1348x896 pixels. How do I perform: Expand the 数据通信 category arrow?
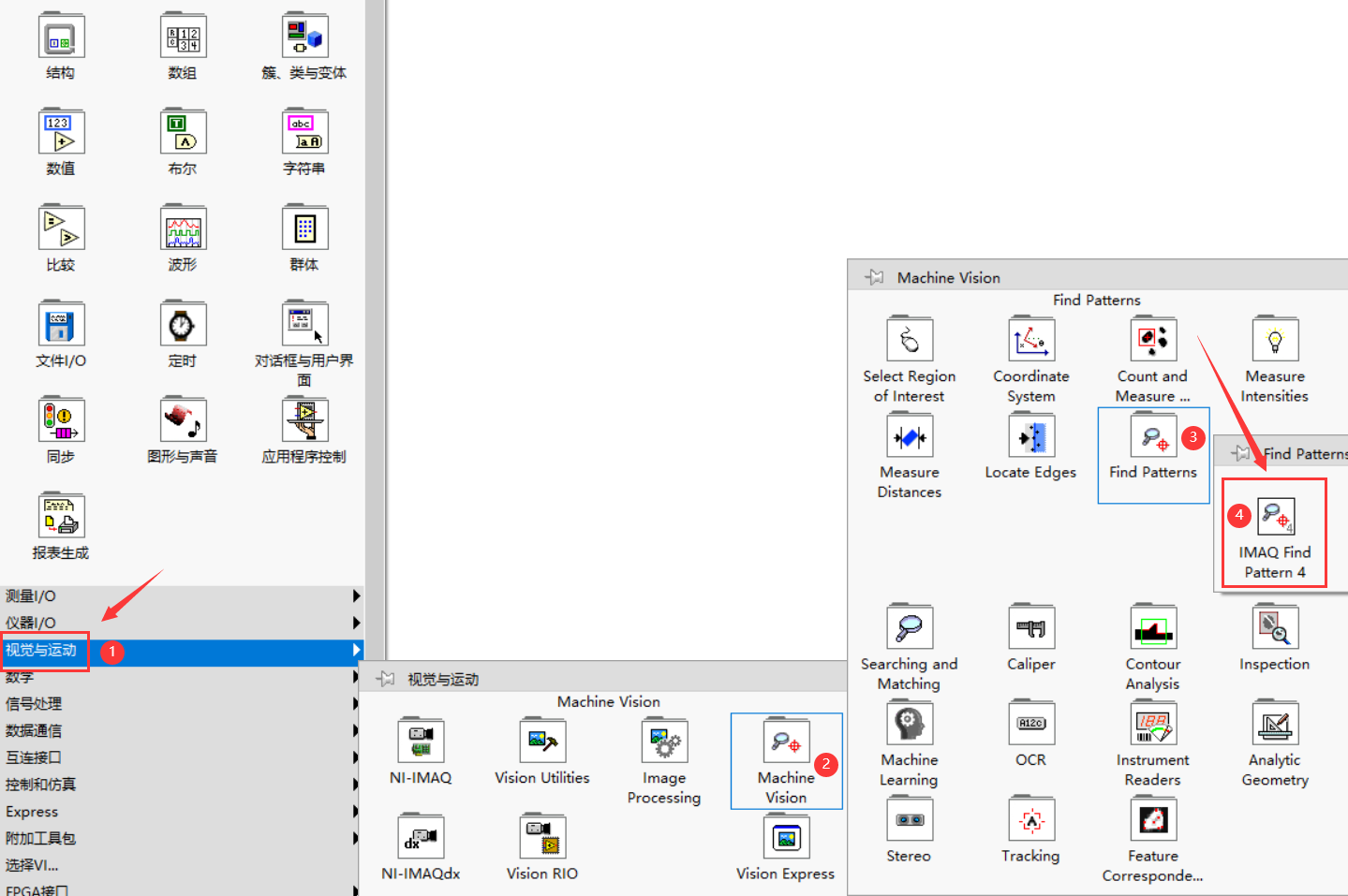356,730
